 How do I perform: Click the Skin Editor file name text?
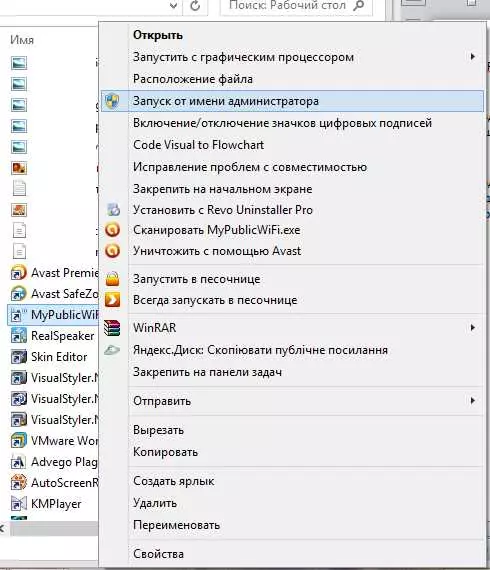point(59,357)
